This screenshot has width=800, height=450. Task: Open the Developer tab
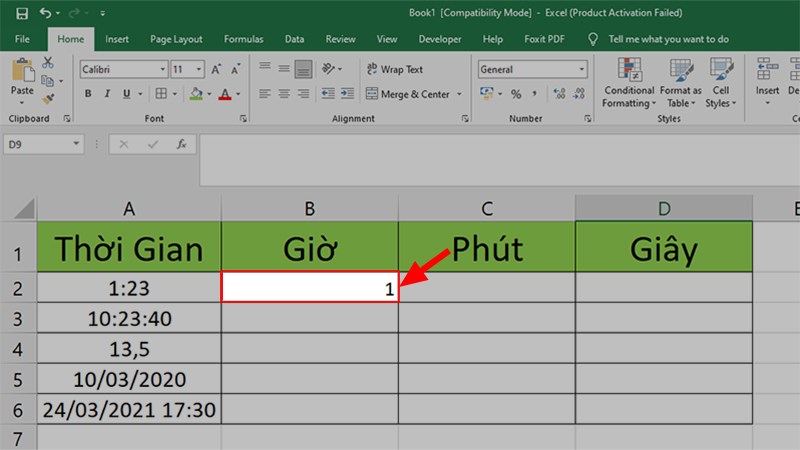tap(440, 39)
